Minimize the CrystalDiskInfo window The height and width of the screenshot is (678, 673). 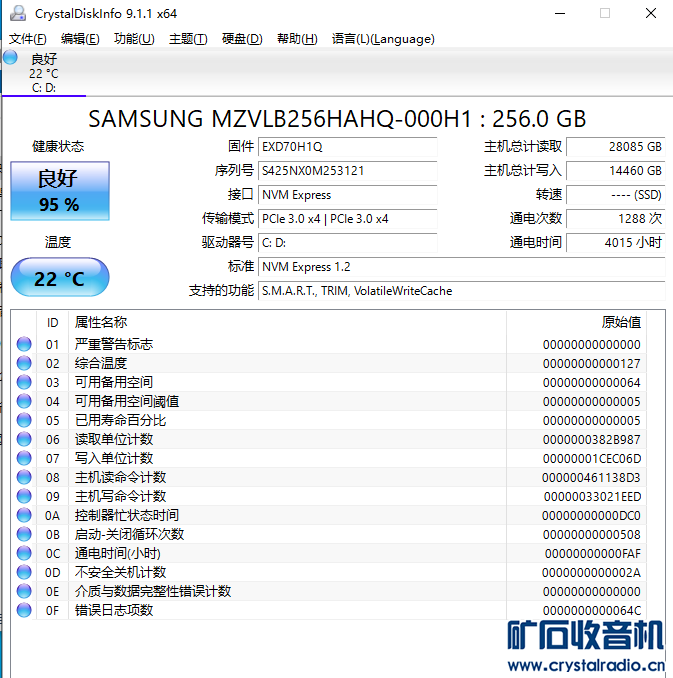pos(560,13)
